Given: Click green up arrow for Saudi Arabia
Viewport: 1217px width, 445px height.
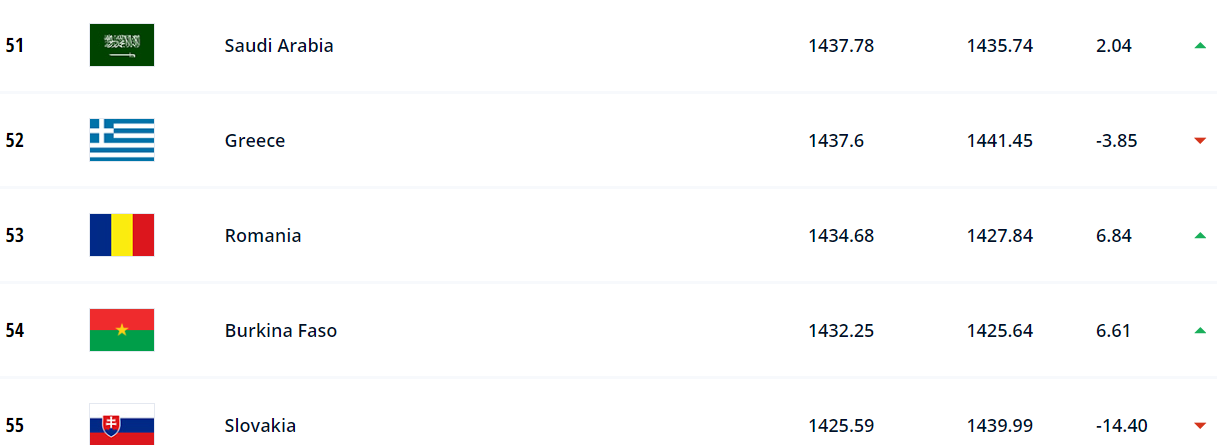Looking at the screenshot, I should 1200,45.
